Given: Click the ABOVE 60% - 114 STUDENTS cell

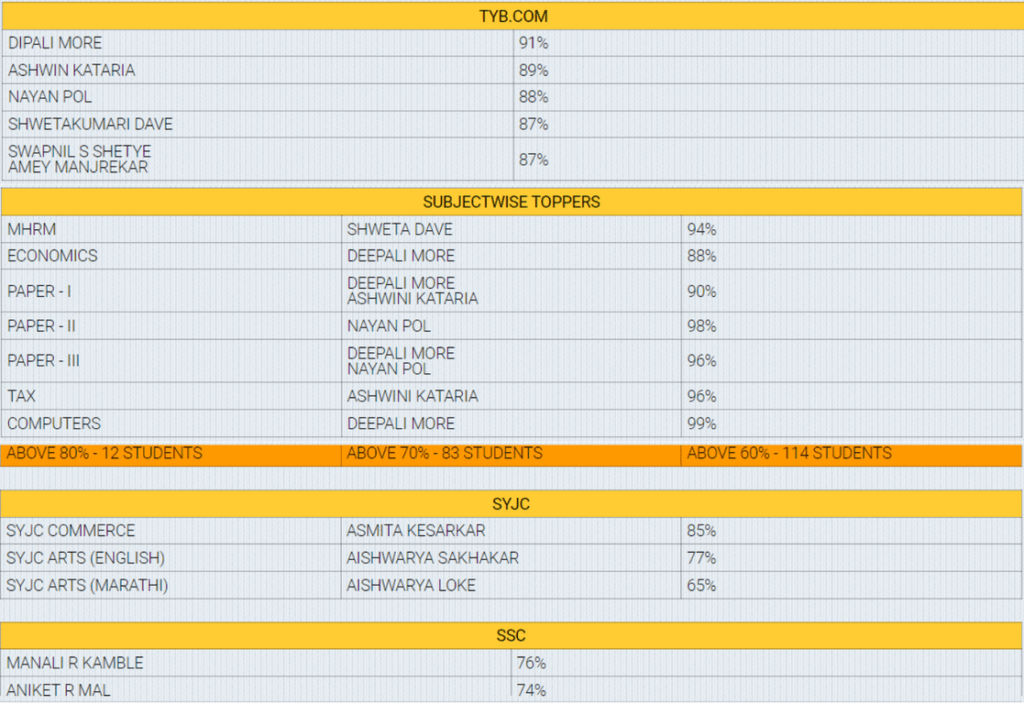Looking at the screenshot, I should click(x=852, y=454).
